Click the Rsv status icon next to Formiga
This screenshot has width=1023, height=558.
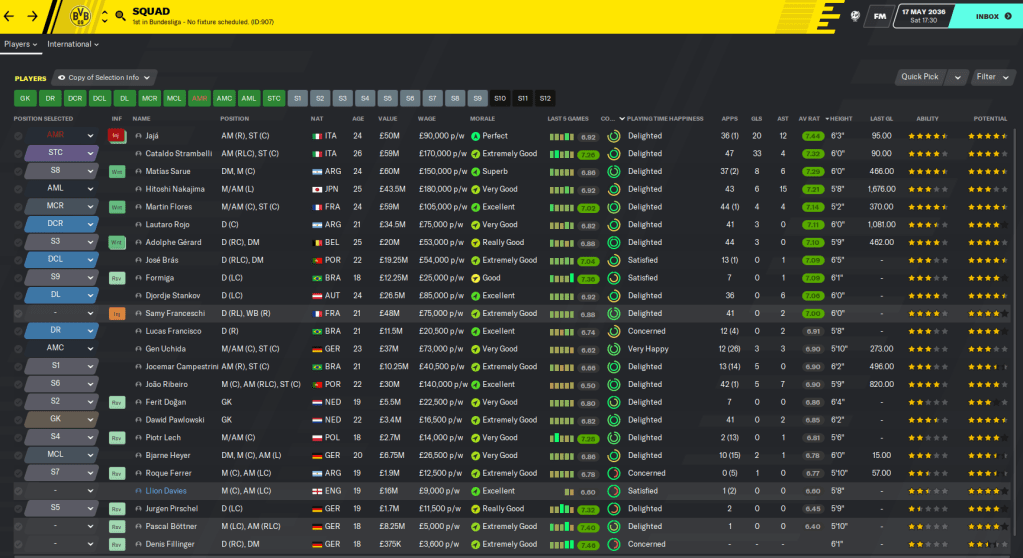pos(116,278)
